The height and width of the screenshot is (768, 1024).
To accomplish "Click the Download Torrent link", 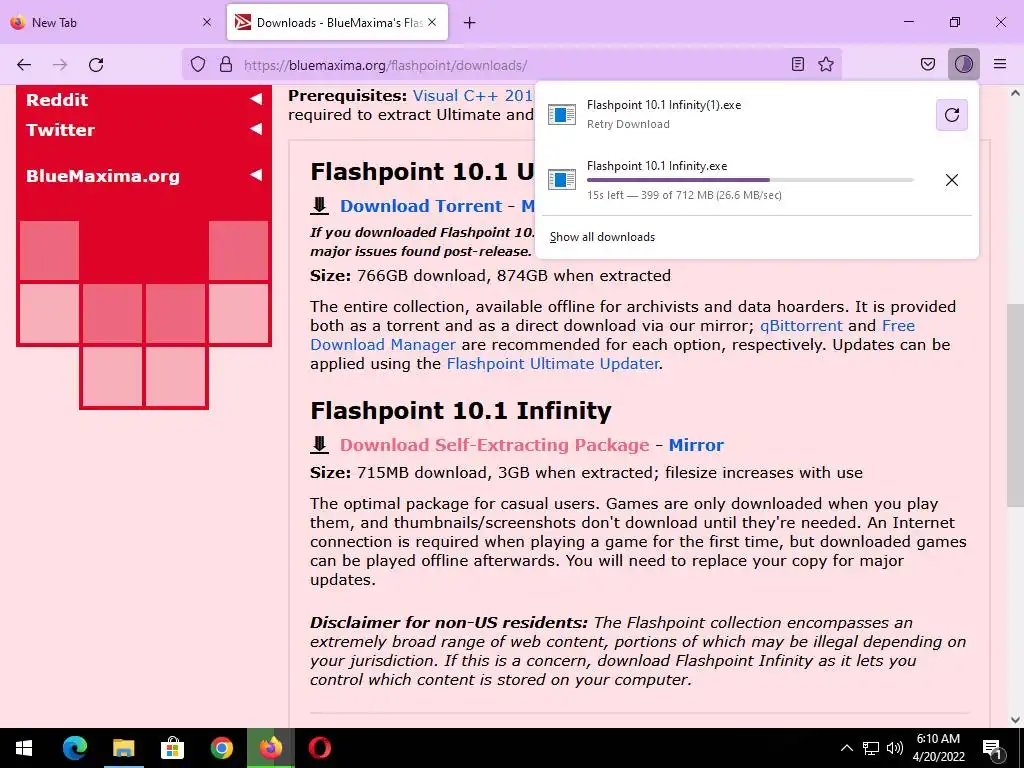I will (x=421, y=206).
